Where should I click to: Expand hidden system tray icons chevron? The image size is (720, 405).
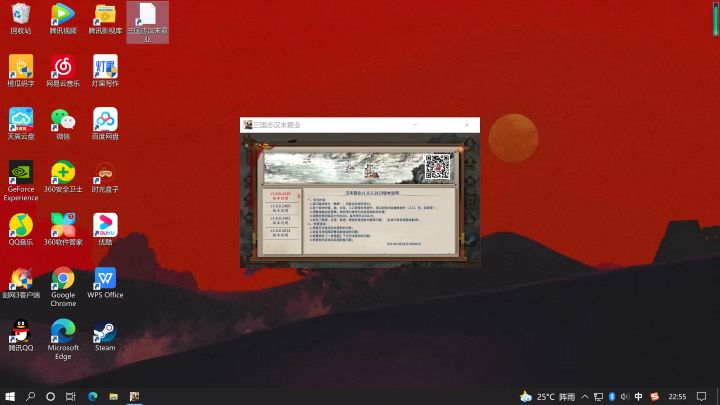click(585, 397)
